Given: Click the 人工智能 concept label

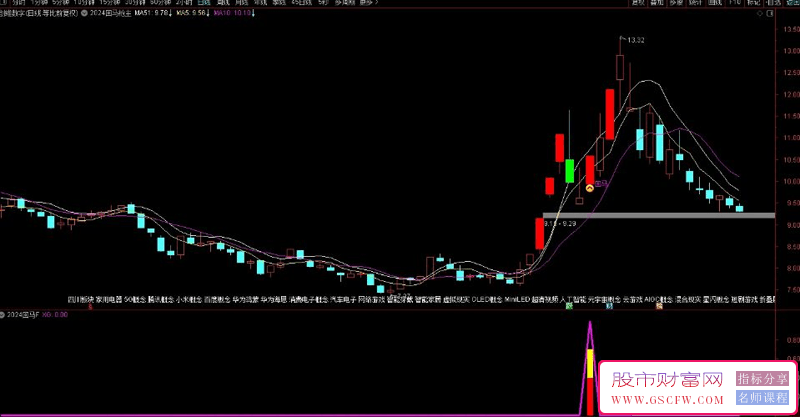Looking at the screenshot, I should pos(573,300).
